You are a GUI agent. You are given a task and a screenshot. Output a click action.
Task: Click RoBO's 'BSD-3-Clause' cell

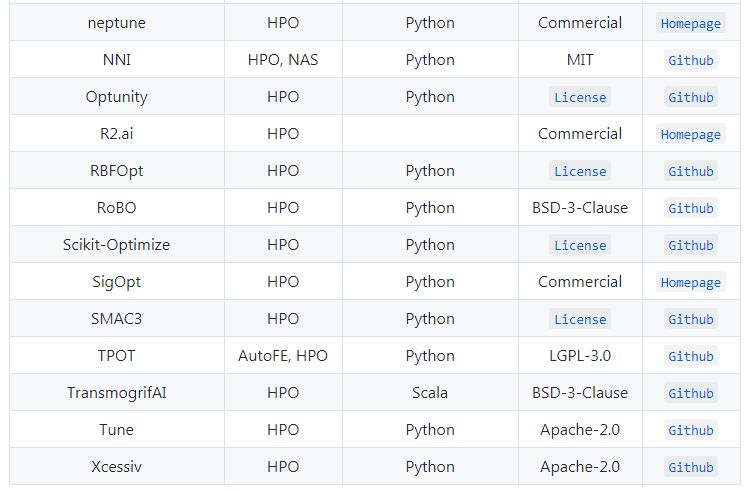point(580,207)
